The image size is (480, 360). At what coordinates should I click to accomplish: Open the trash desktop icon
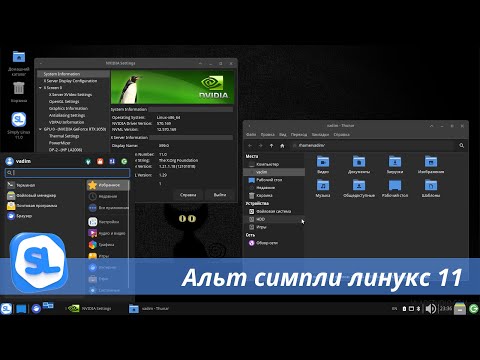tap(19, 92)
